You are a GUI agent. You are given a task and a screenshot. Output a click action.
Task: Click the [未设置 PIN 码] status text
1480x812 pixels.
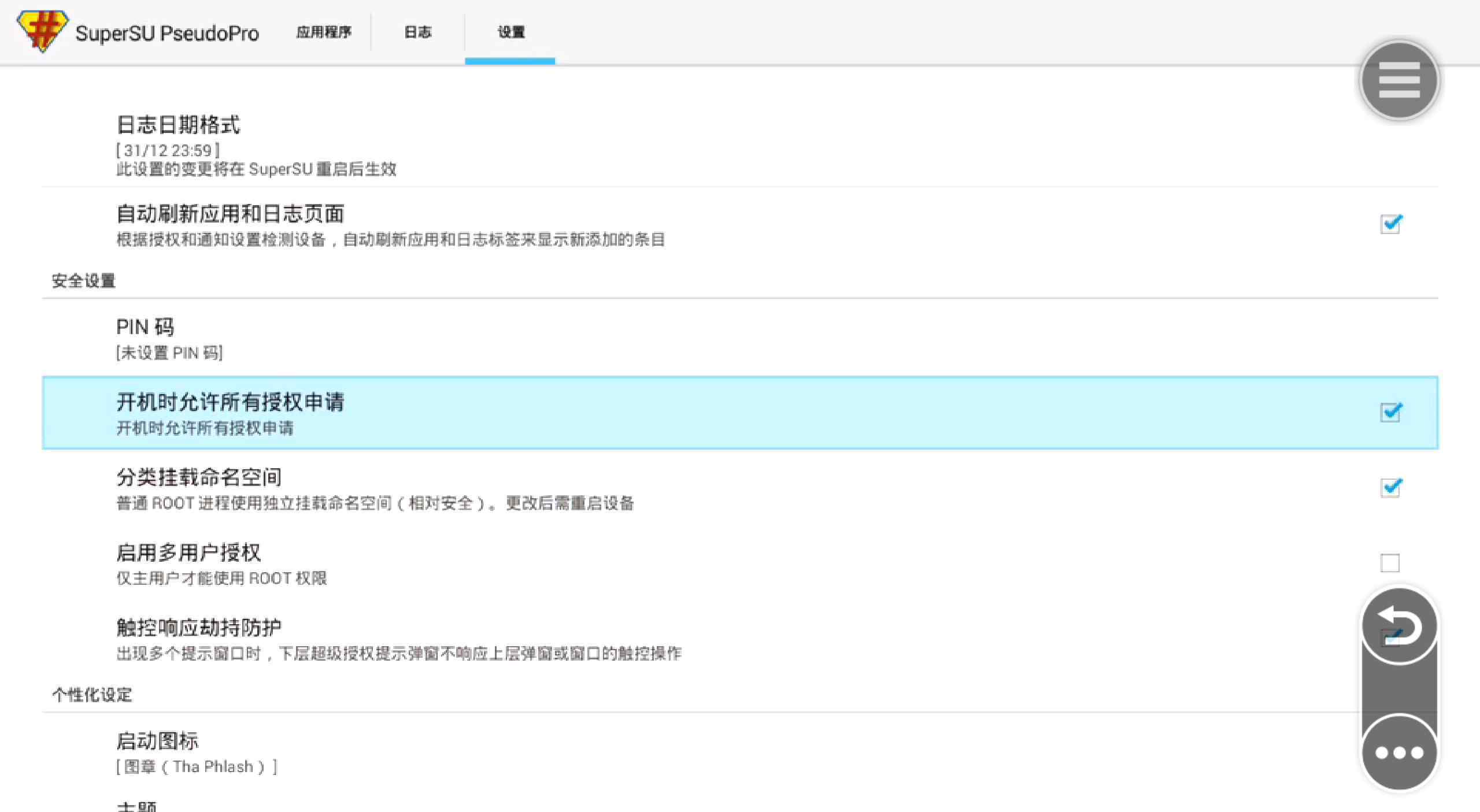[x=169, y=353]
